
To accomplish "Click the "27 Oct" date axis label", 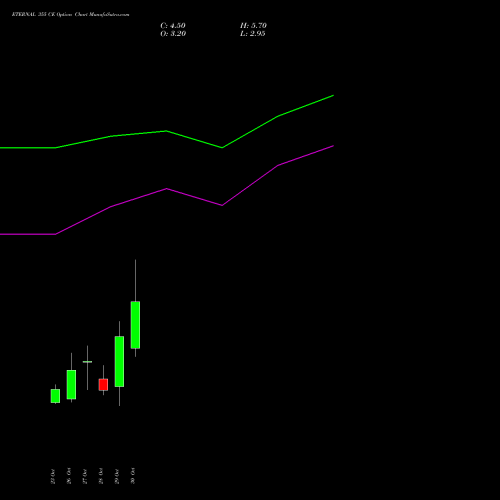I will [85, 476].
